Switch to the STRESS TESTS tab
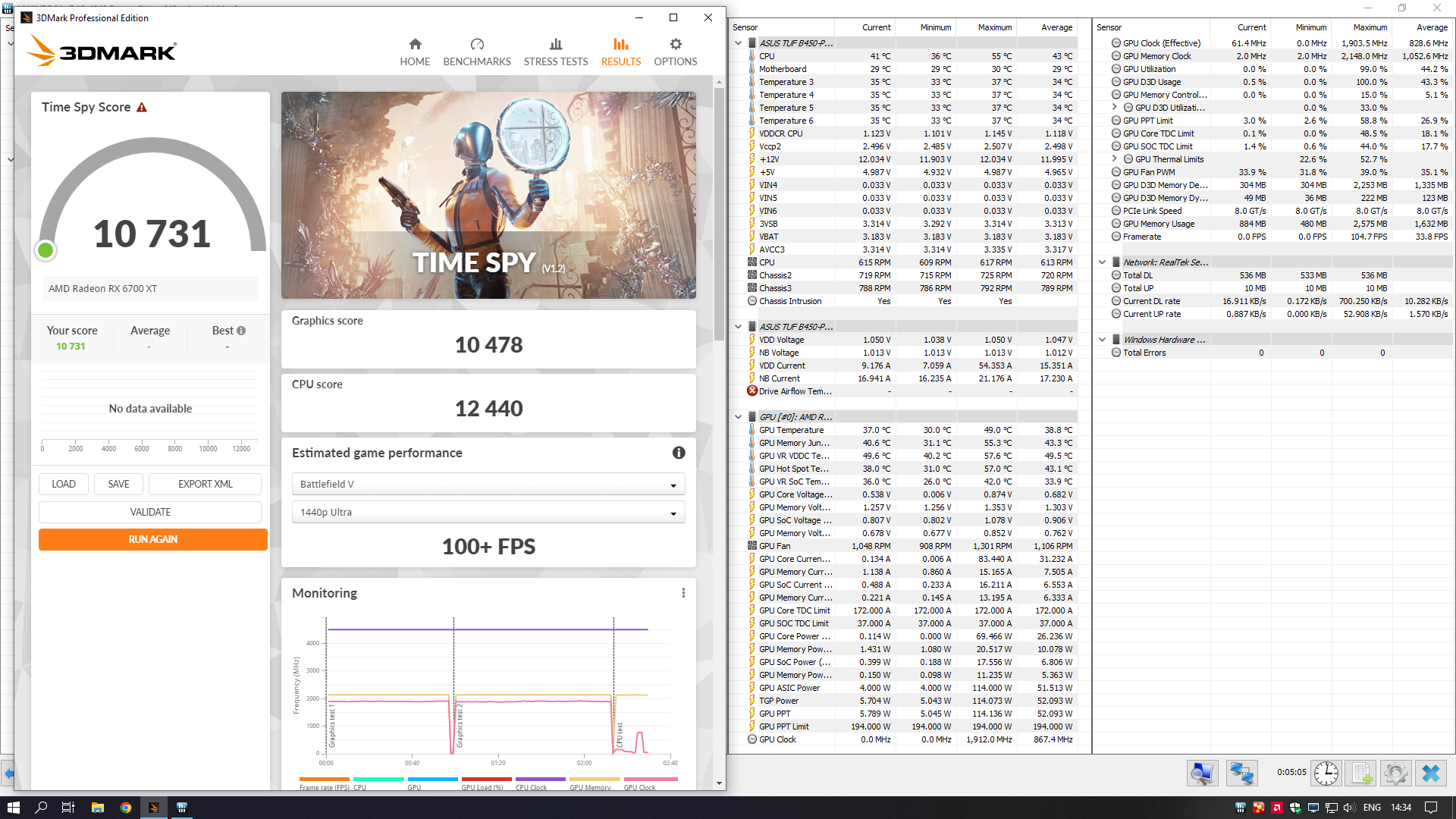The height and width of the screenshot is (819, 1456). pyautogui.click(x=555, y=52)
